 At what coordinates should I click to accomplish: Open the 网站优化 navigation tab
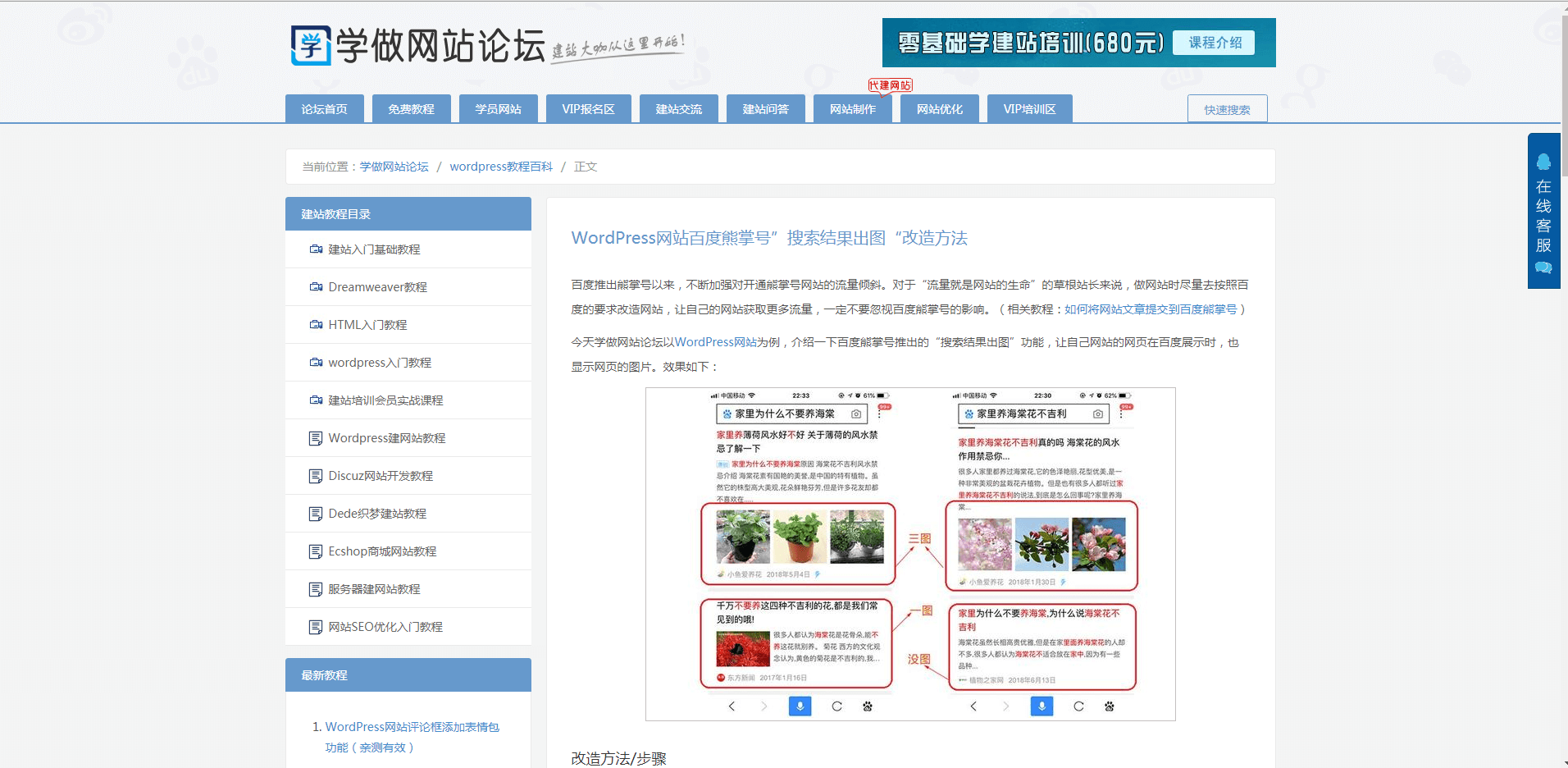[x=939, y=109]
